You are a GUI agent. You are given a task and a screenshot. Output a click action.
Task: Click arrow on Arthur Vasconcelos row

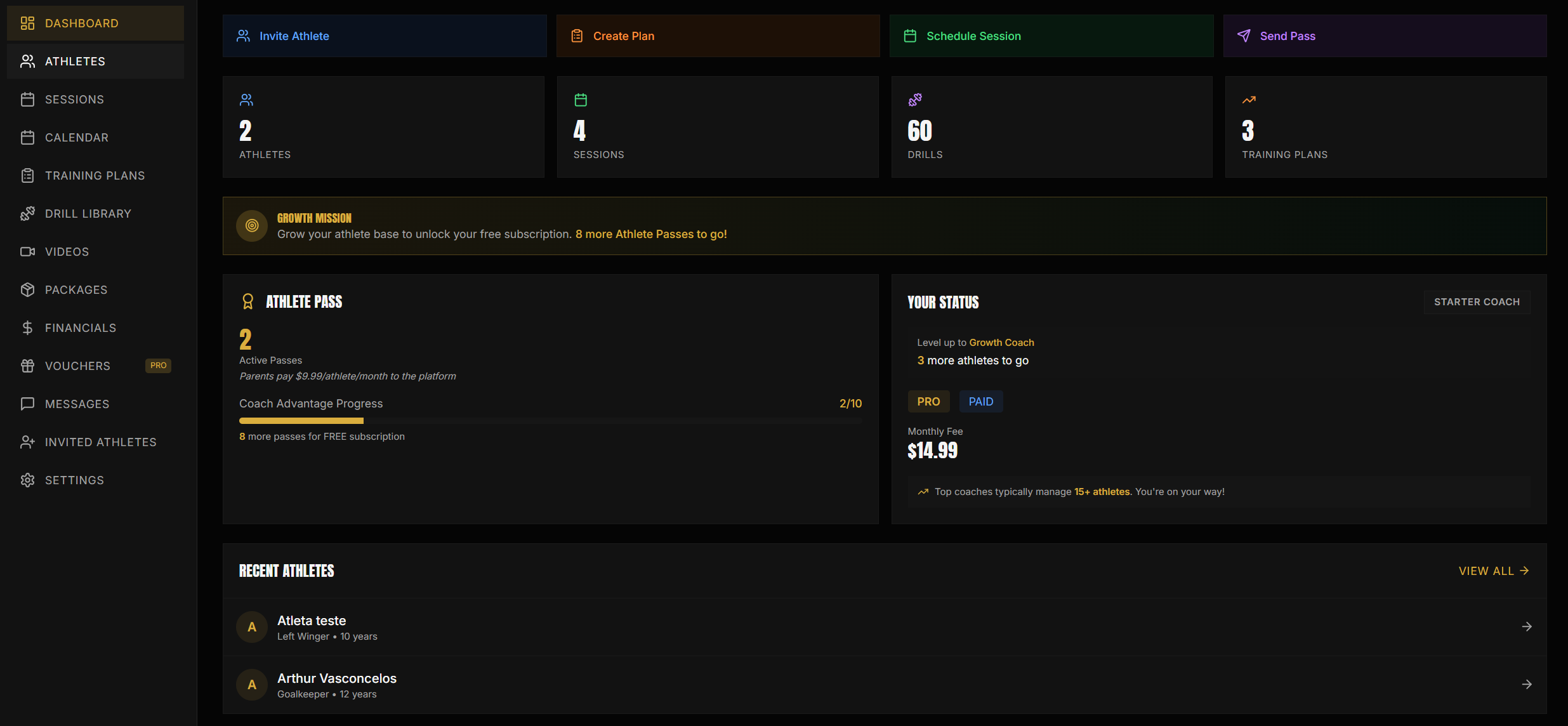1527,685
